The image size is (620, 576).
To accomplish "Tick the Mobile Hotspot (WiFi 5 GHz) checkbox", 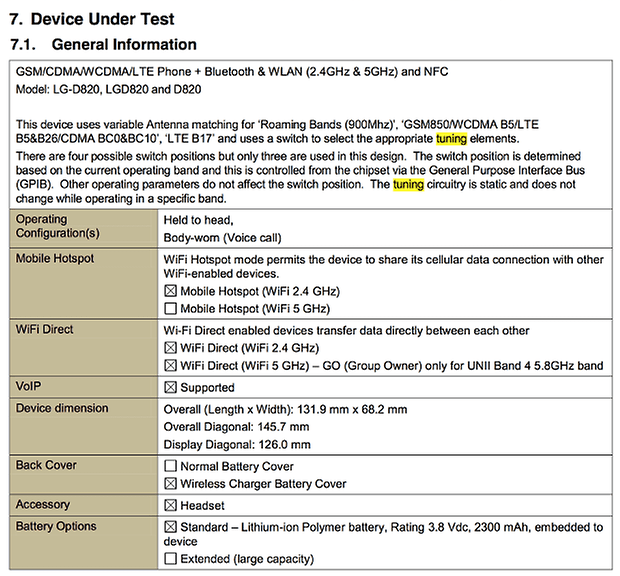I will [170, 308].
